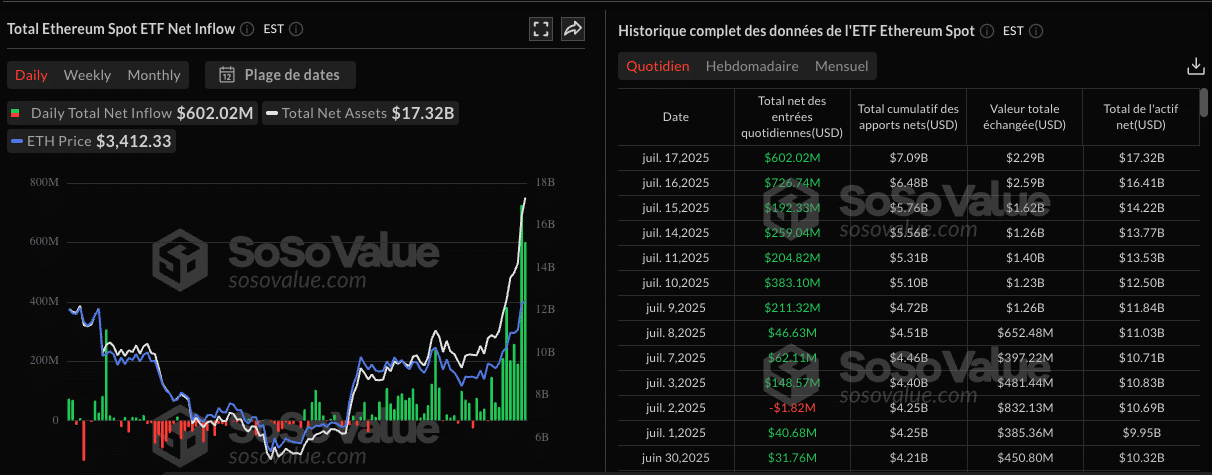Click the $40.68M inflow cell

[792, 433]
